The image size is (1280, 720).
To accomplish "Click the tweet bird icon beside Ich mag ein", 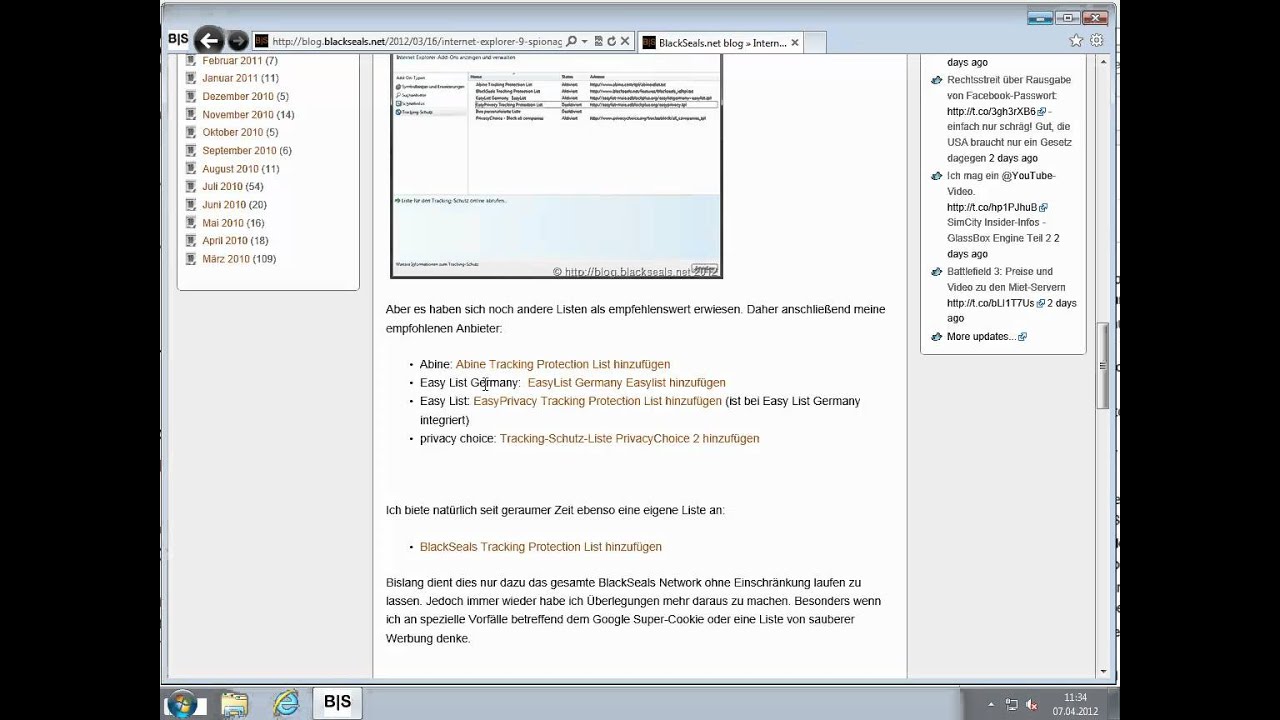I will pyautogui.click(x=936, y=176).
